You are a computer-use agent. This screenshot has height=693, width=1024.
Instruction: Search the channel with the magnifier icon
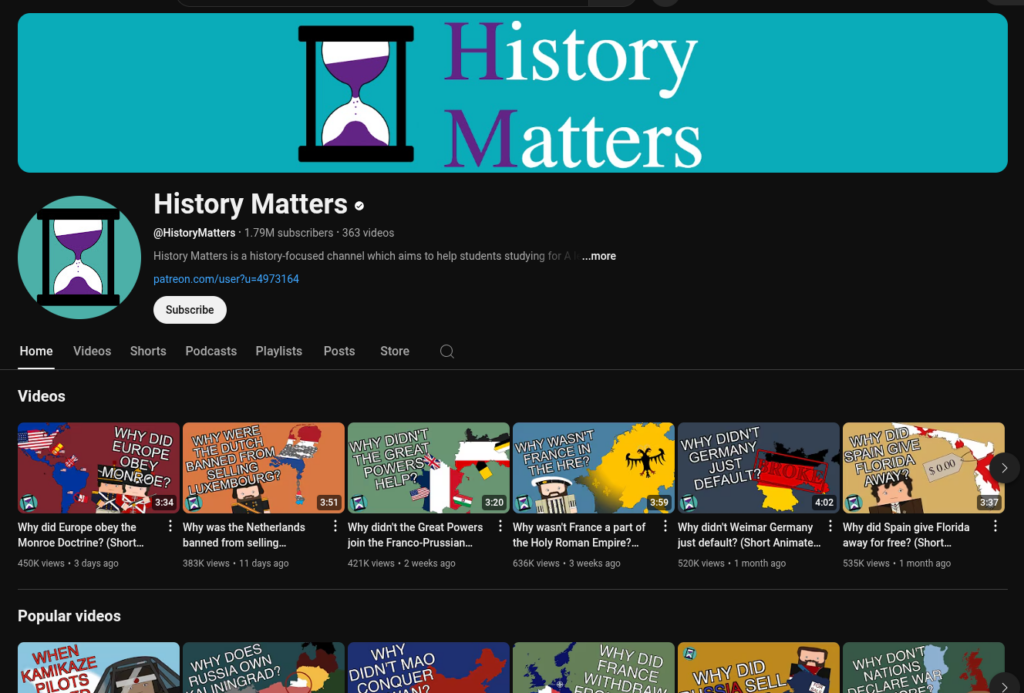point(447,351)
